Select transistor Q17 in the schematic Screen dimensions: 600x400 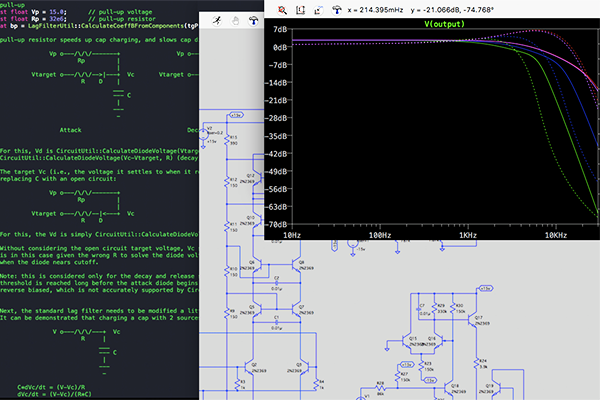tap(473, 321)
